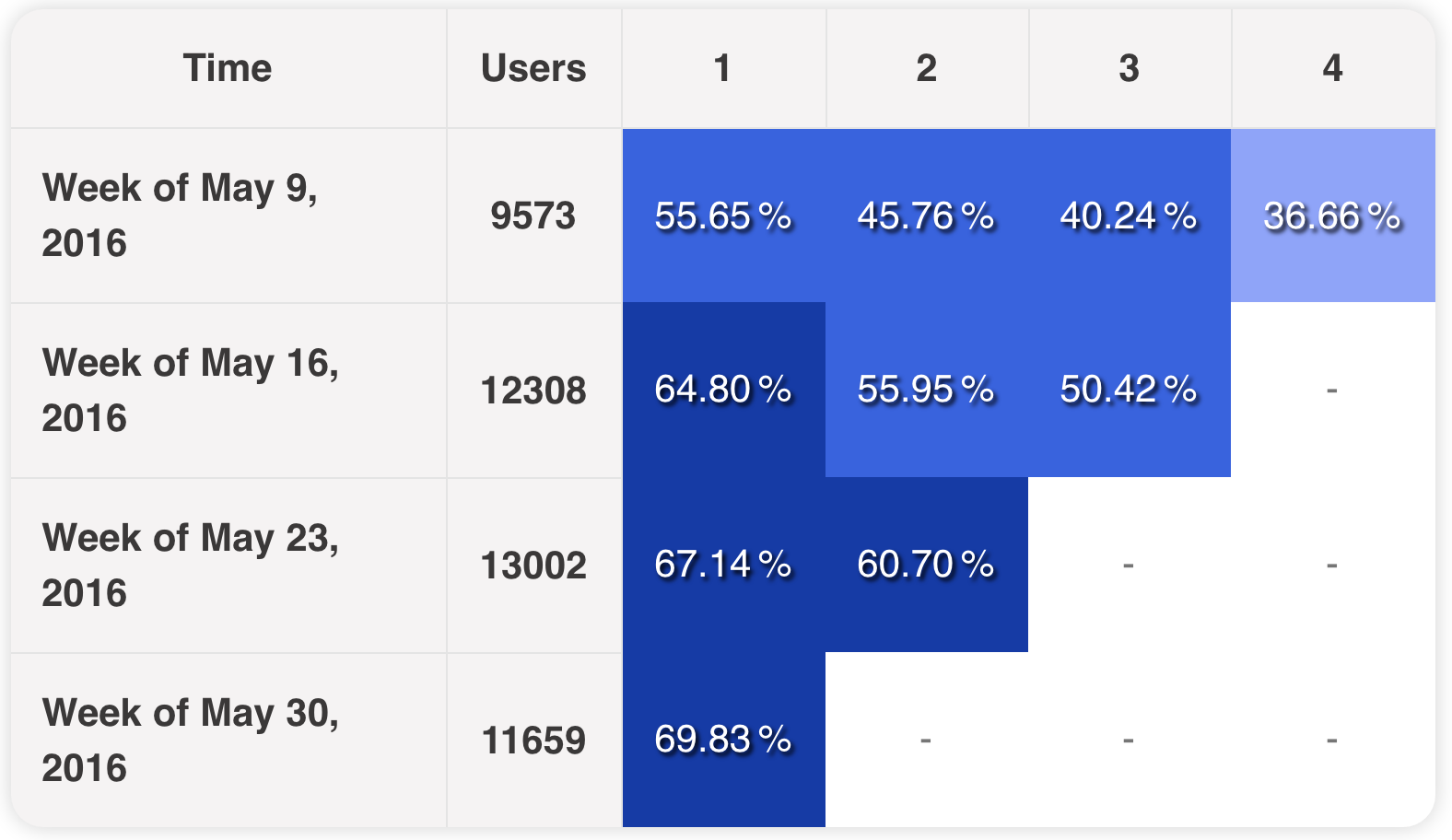This screenshot has width=1452, height=840.
Task: Click the 11659 users count cell
Action: tap(534, 741)
